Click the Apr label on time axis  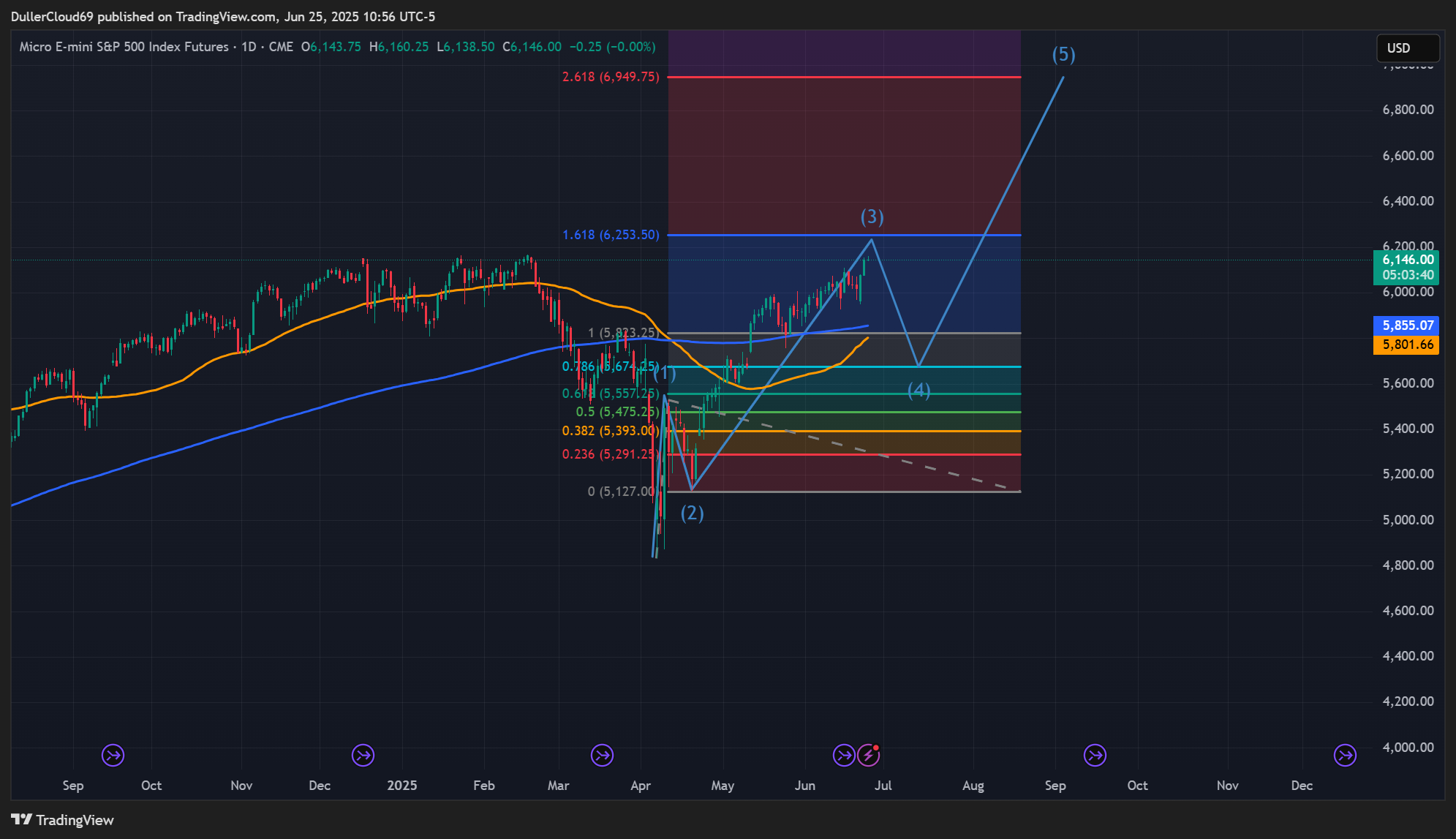tap(641, 786)
